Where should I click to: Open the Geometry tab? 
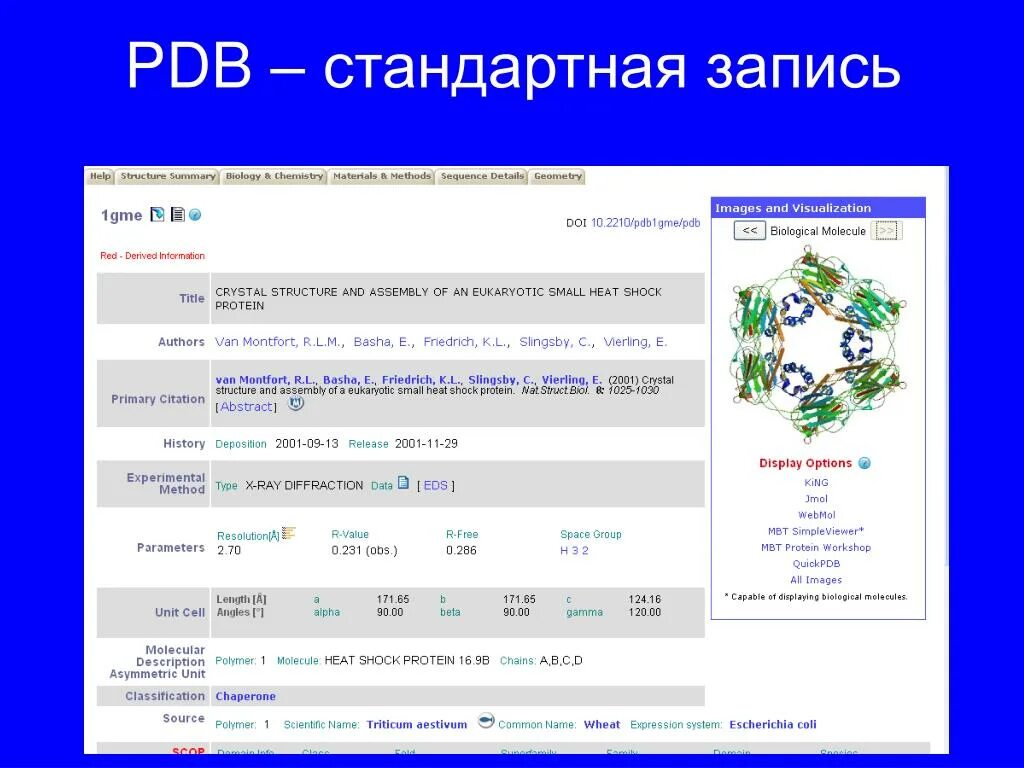coord(557,176)
